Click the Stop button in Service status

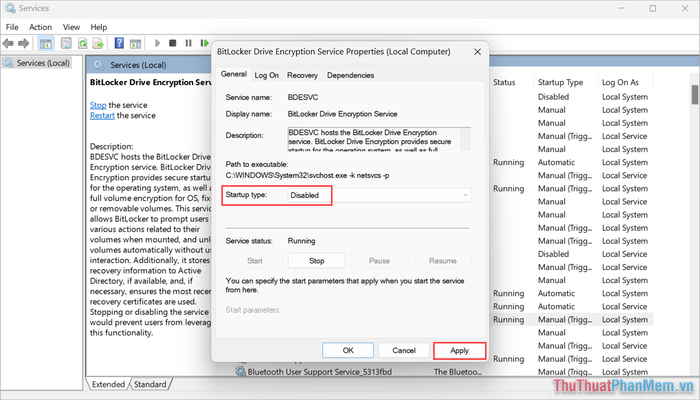click(x=317, y=261)
